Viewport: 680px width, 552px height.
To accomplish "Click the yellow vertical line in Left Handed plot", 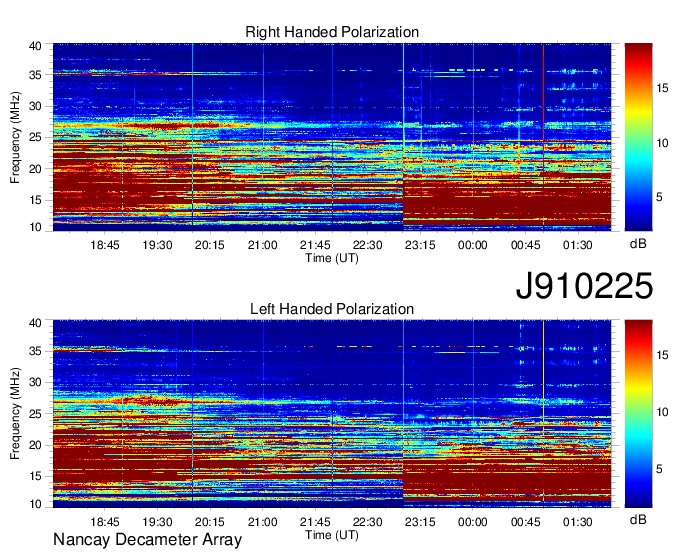I will click(x=543, y=414).
